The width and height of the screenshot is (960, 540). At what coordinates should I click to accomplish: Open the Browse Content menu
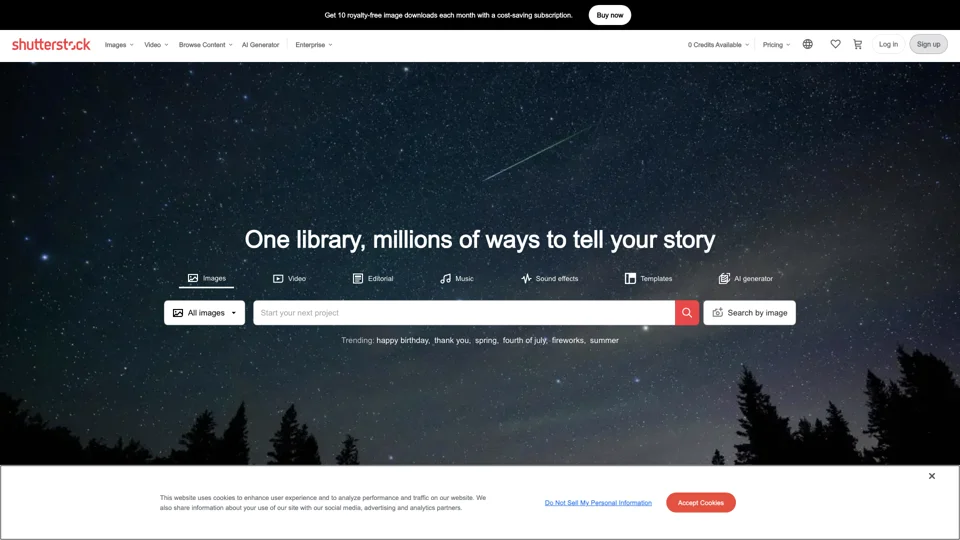(206, 45)
